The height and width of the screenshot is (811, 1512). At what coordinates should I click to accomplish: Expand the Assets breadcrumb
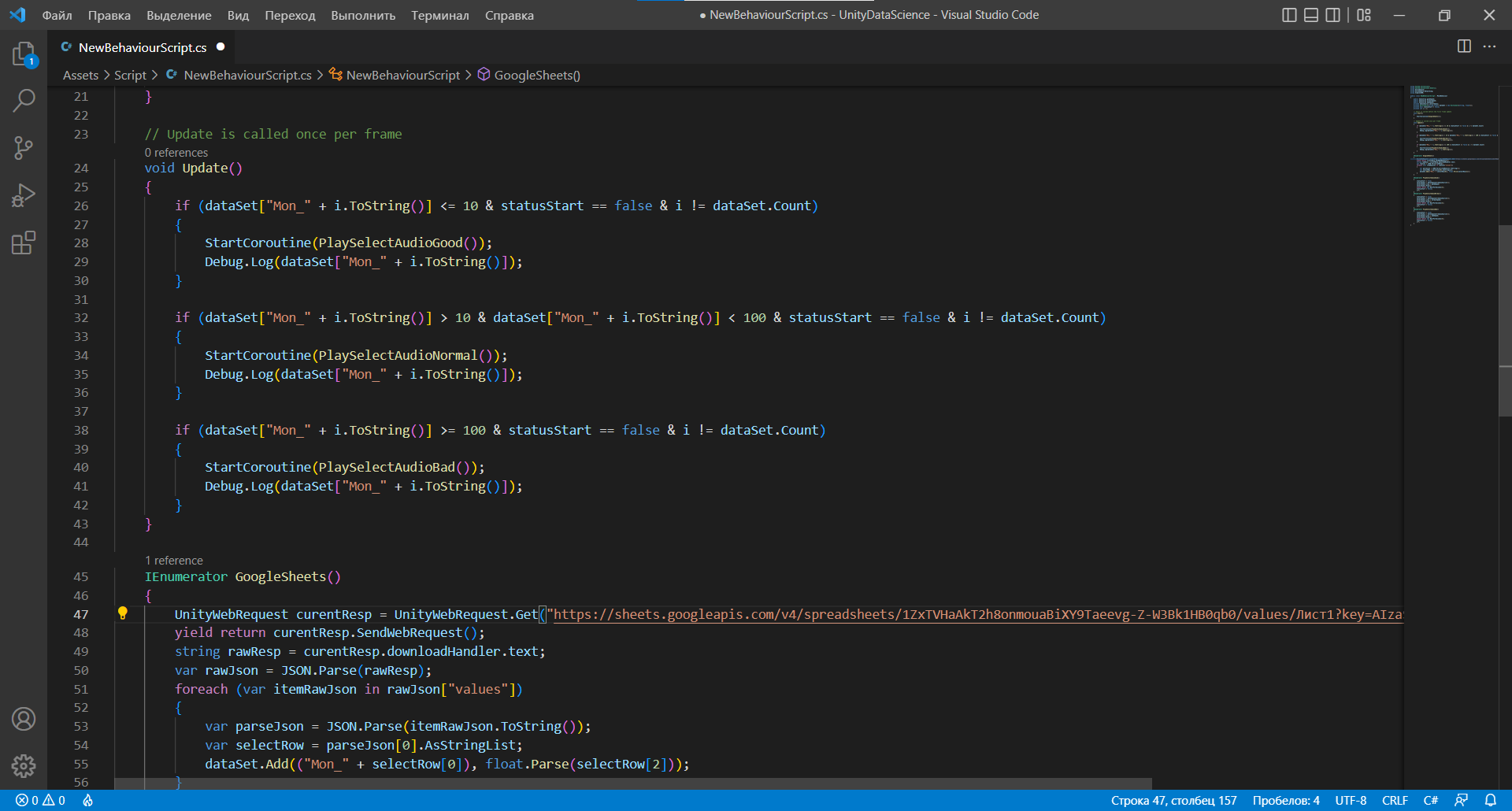pos(80,75)
